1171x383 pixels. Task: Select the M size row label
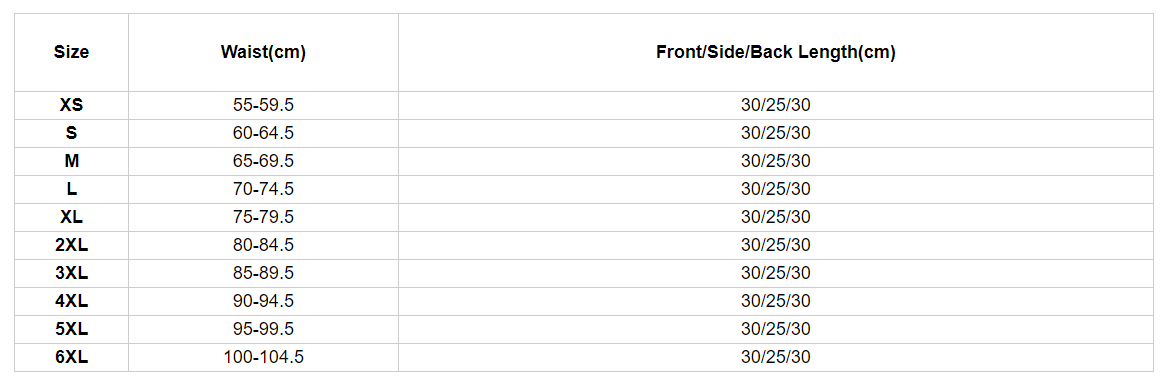(x=72, y=161)
